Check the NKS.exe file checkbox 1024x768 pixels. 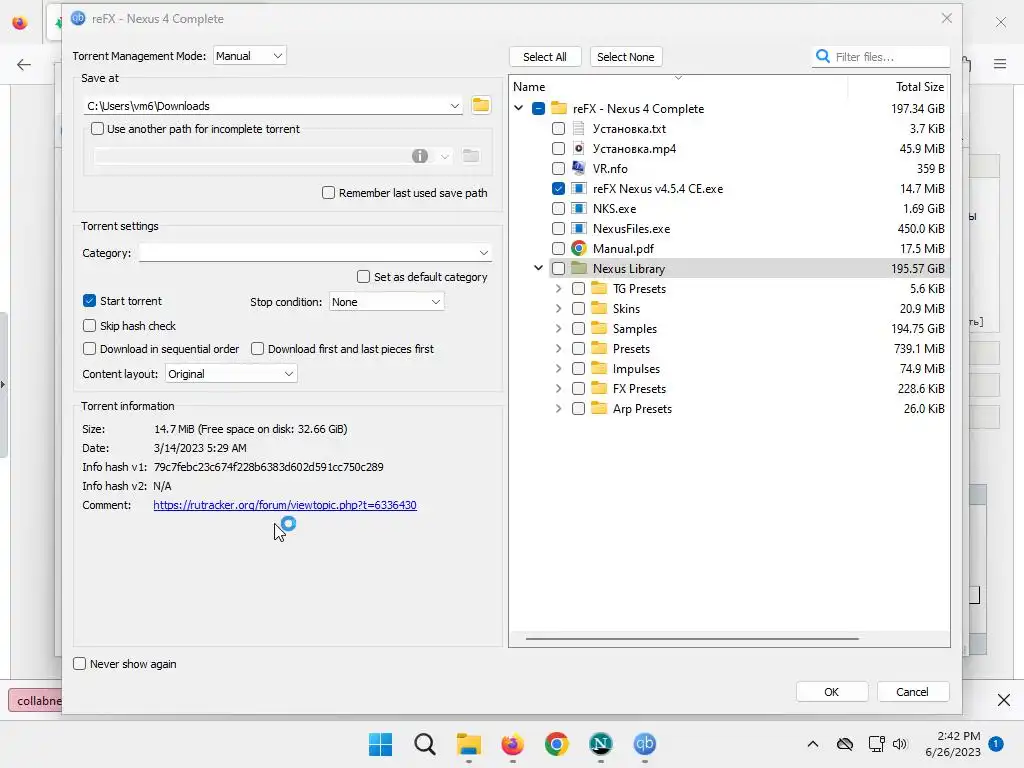coord(558,208)
